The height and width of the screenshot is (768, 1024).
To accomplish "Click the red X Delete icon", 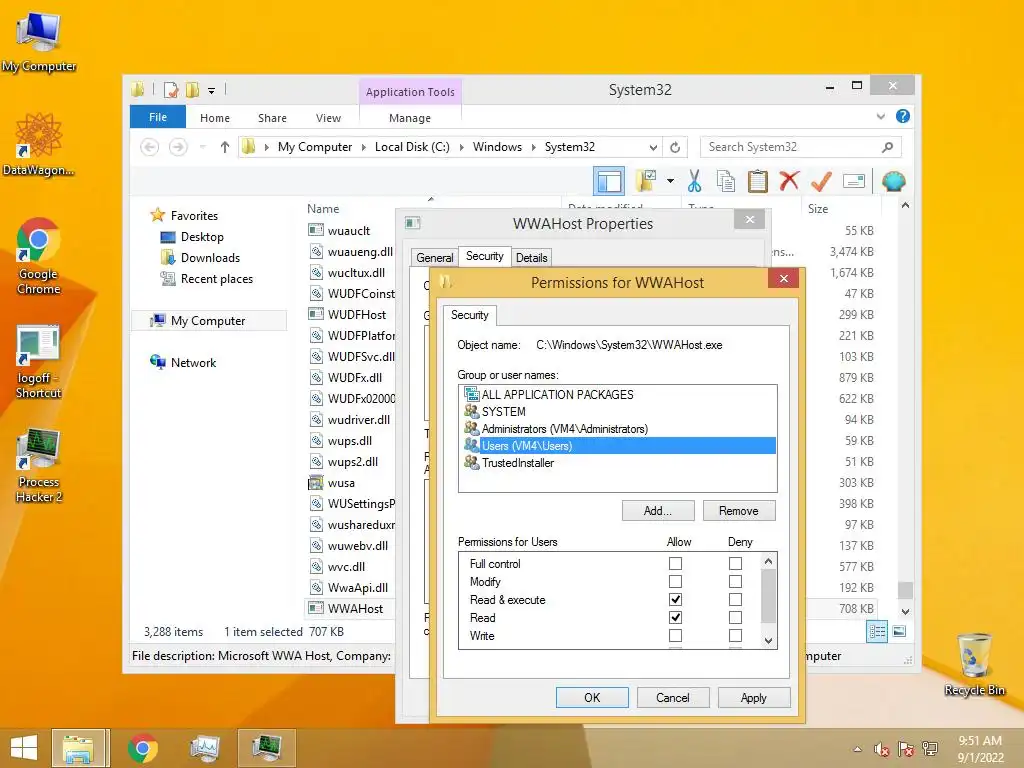I will (x=789, y=180).
